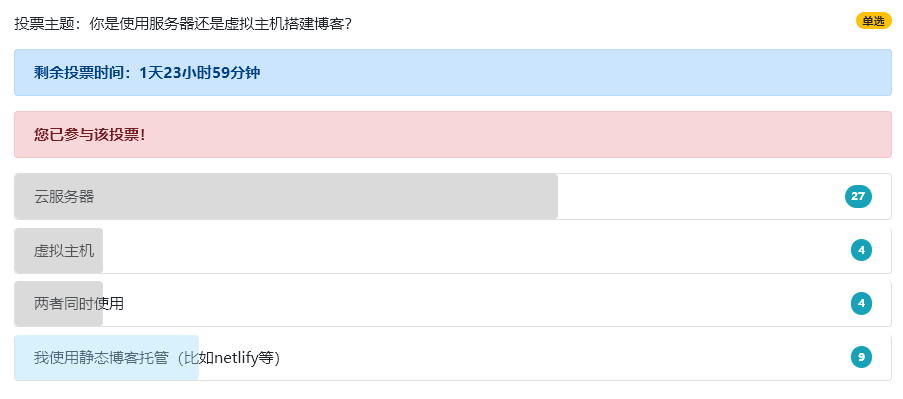Click the 投票主题 poll title text
The height and width of the screenshot is (399, 903).
click(183, 24)
